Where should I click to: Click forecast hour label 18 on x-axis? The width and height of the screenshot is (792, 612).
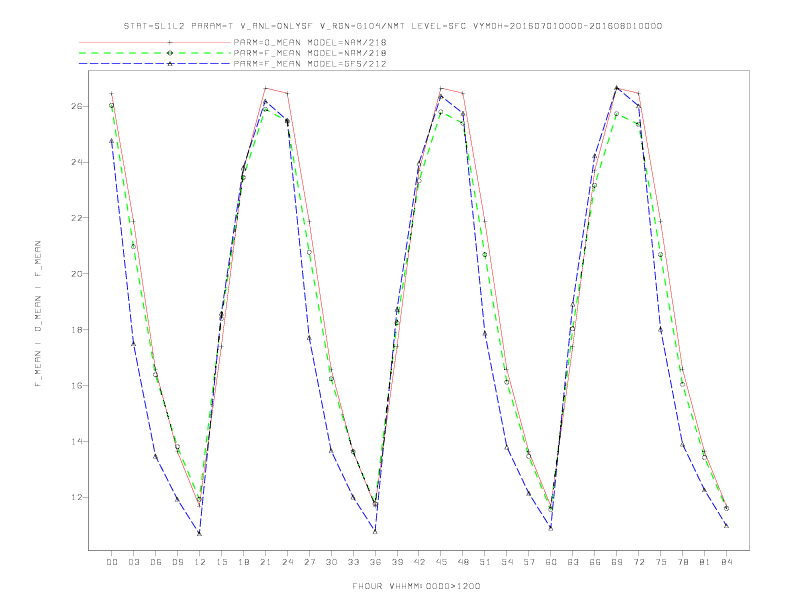[243, 562]
